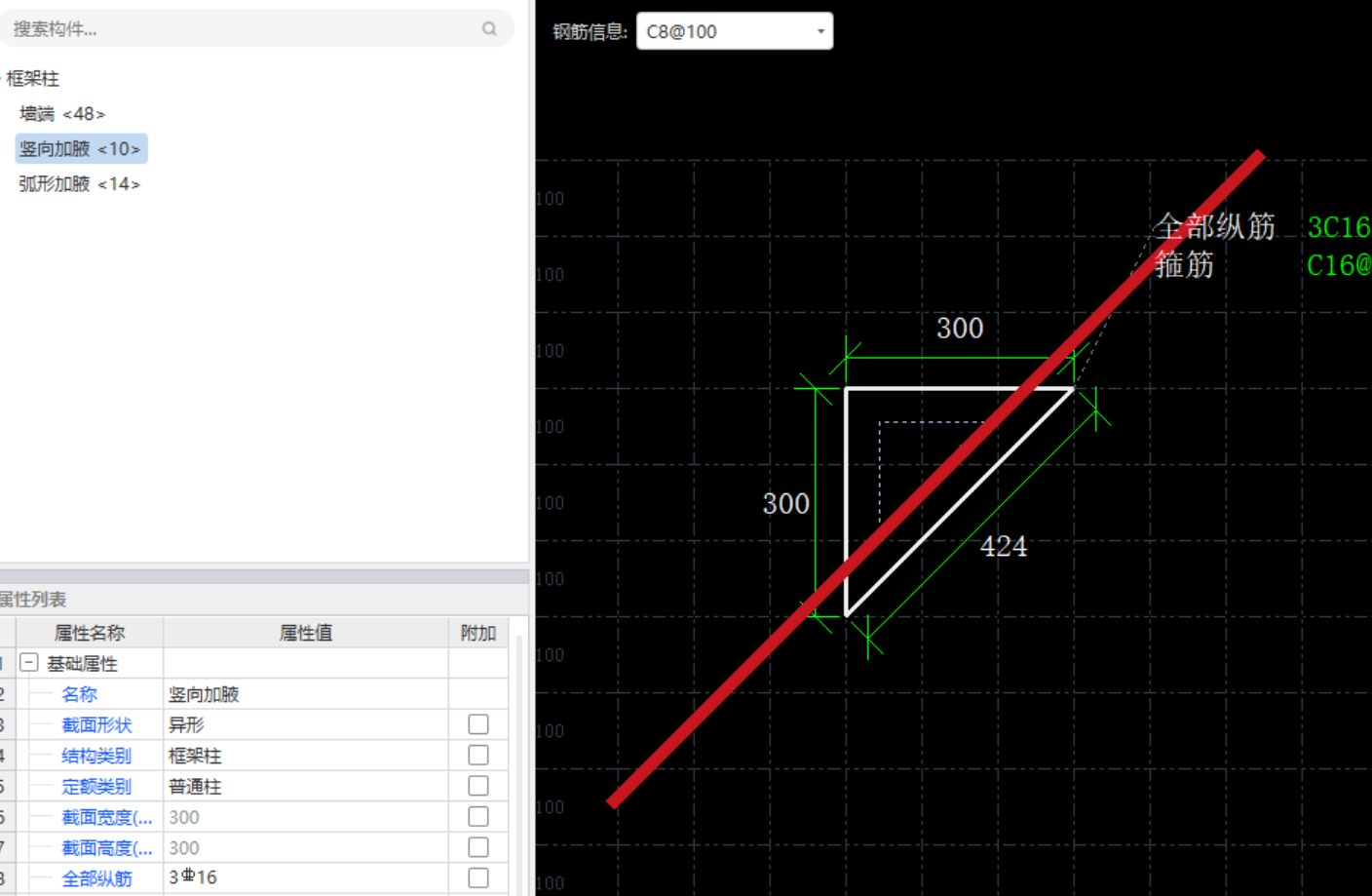Toggle 附加 checkbox for 截面形状
This screenshot has height=896, width=1372.
point(478,724)
